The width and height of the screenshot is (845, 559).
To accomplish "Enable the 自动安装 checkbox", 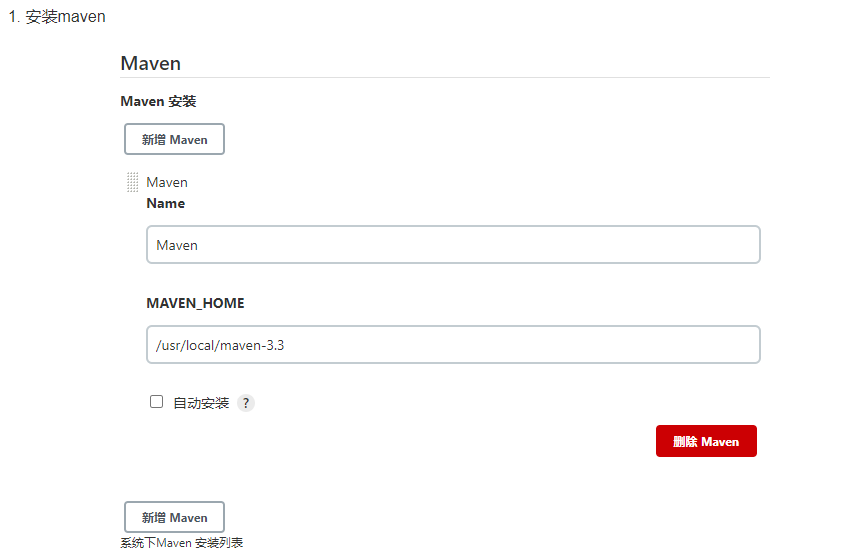I will coord(156,402).
